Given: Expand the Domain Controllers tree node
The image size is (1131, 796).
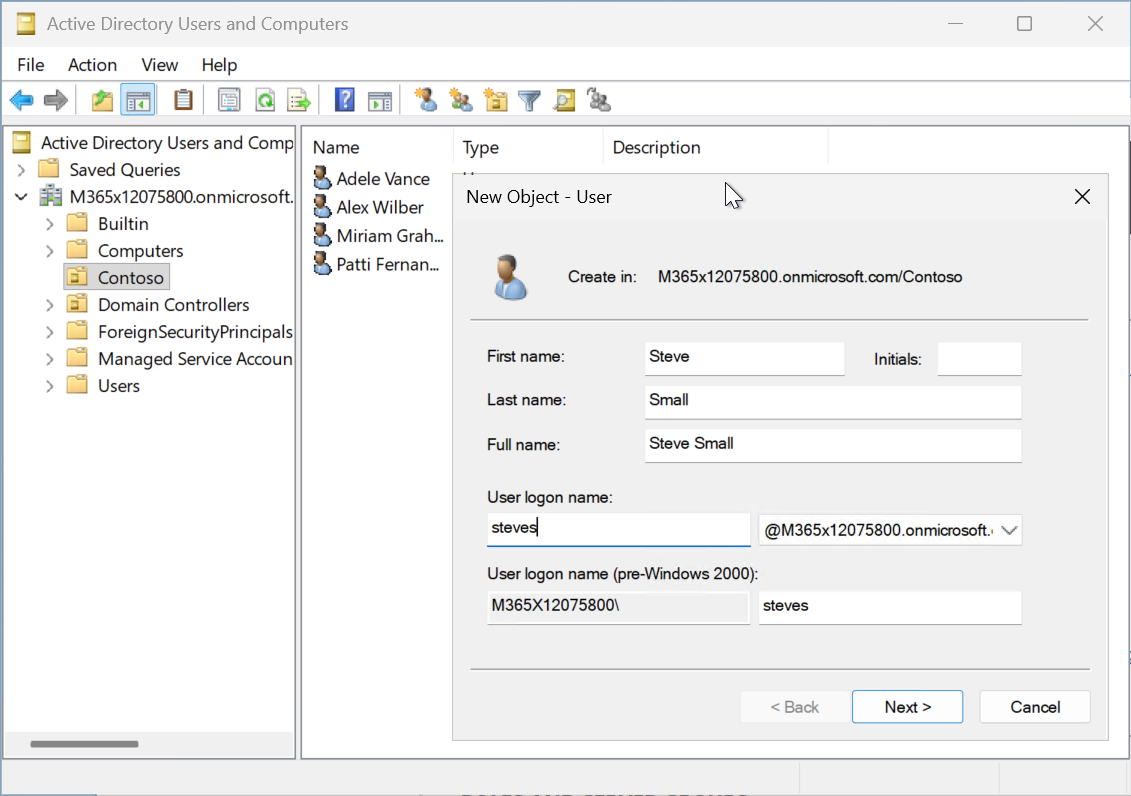Looking at the screenshot, I should click(x=50, y=305).
